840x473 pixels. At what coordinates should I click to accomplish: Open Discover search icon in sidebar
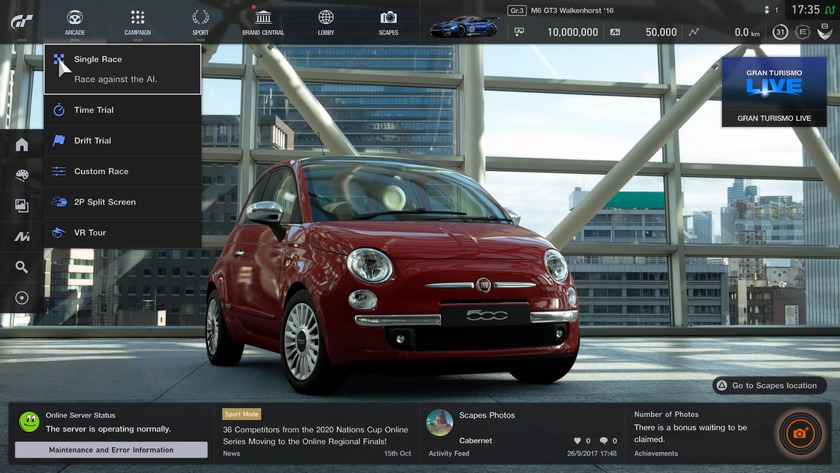(x=21, y=267)
